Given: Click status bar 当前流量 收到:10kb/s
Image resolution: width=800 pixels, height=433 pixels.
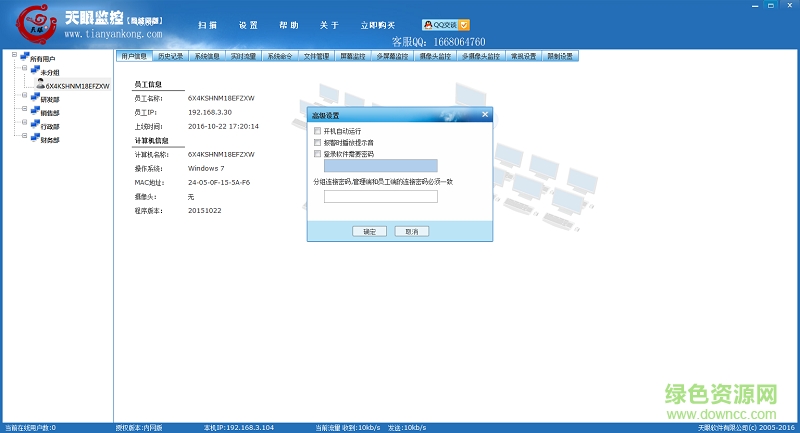Looking at the screenshot, I should pyautogui.click(x=348, y=428).
